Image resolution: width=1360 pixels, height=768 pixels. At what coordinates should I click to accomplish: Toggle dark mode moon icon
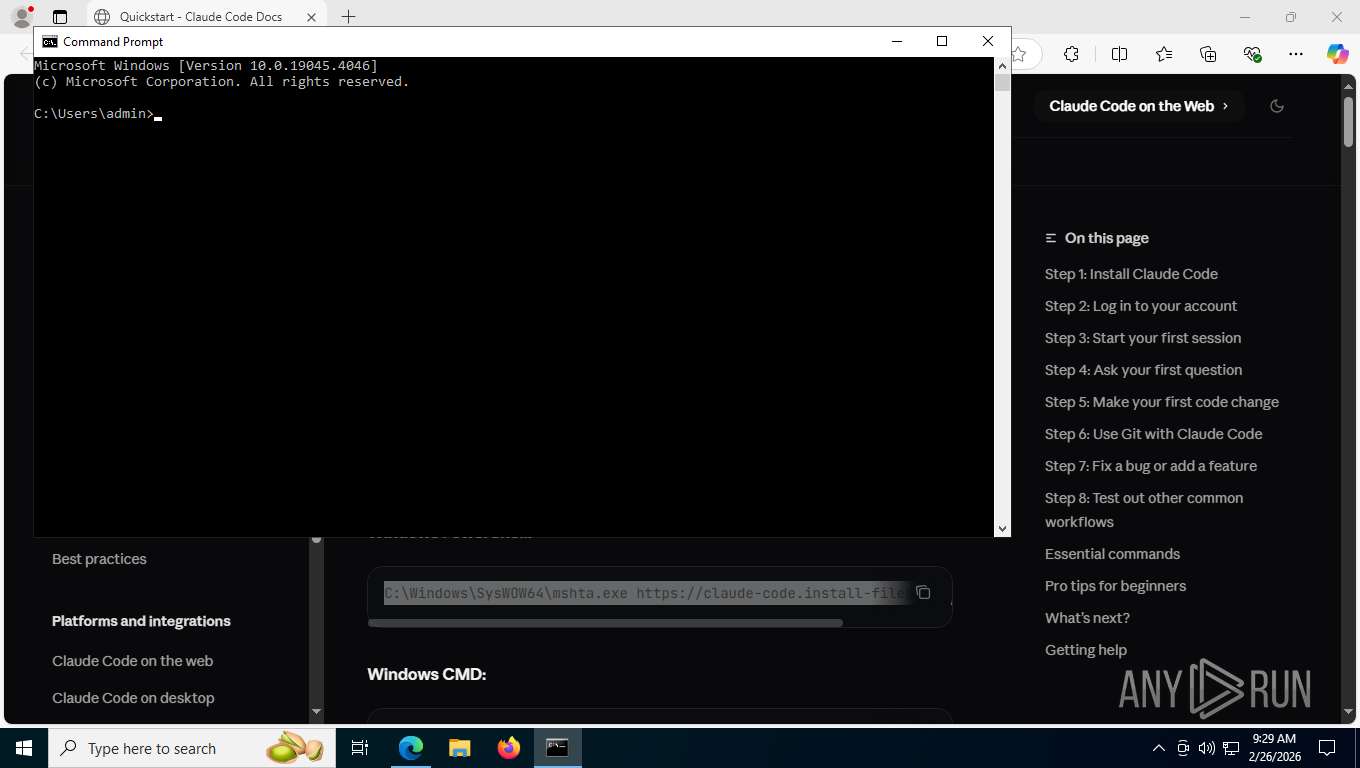pos(1277,106)
